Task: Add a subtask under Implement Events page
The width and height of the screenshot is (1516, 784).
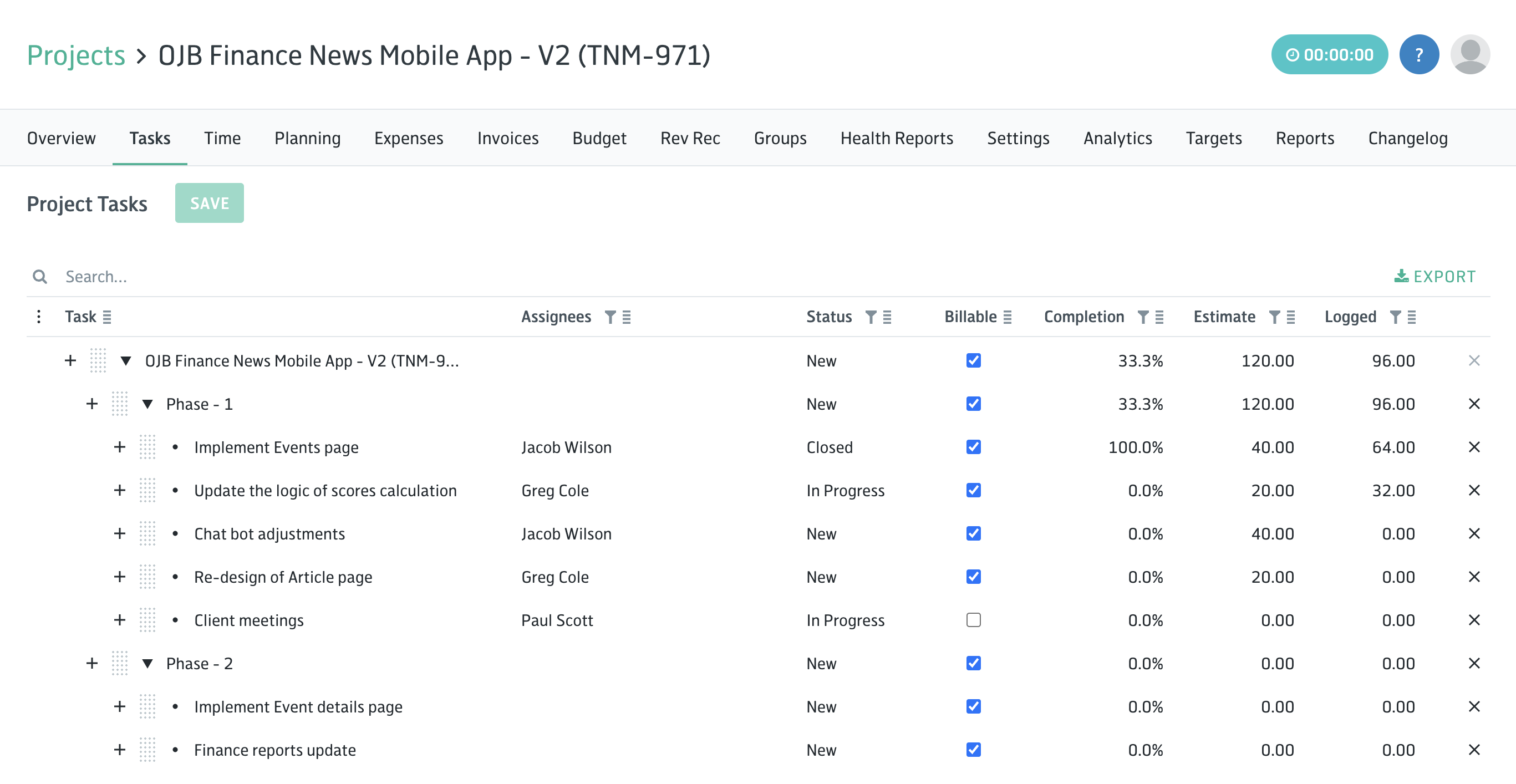Action: [119, 447]
